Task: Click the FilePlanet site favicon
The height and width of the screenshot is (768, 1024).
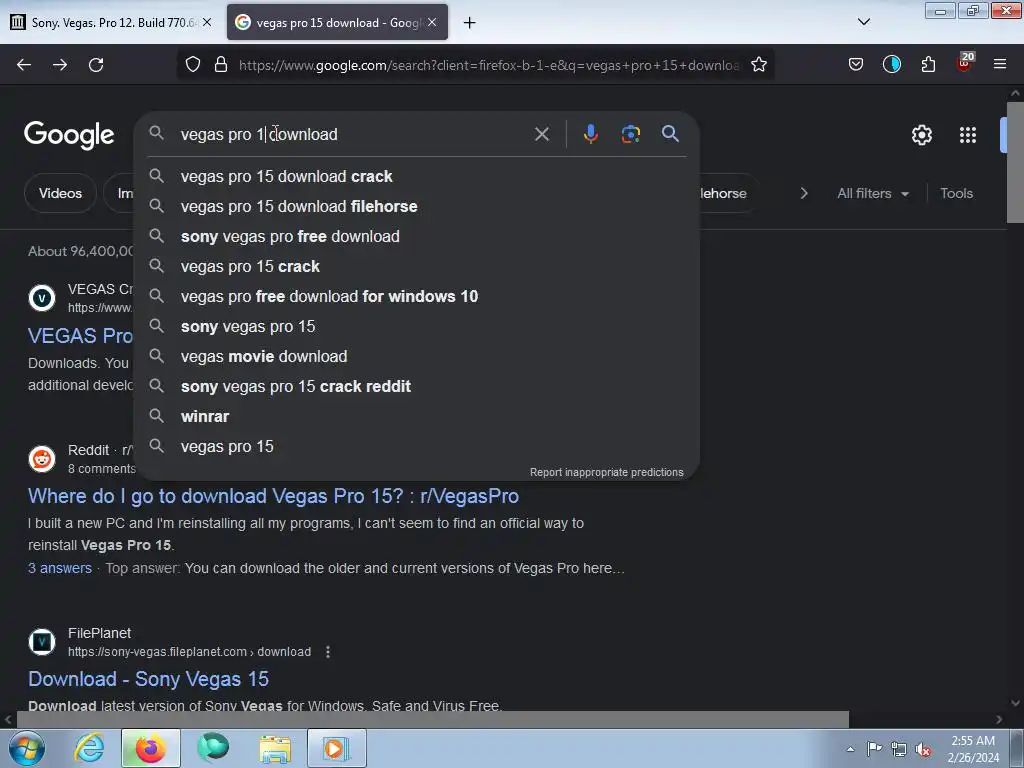Action: 42,642
